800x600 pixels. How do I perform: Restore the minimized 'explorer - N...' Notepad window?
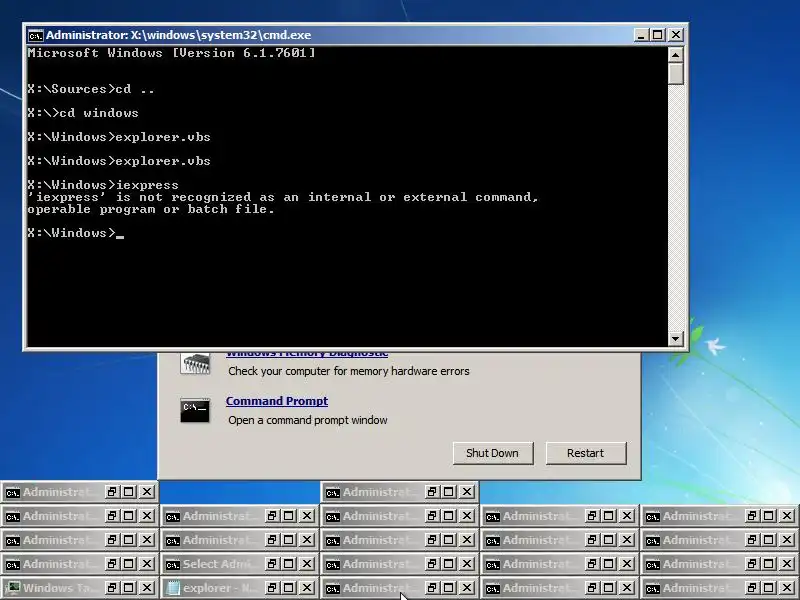[272, 588]
